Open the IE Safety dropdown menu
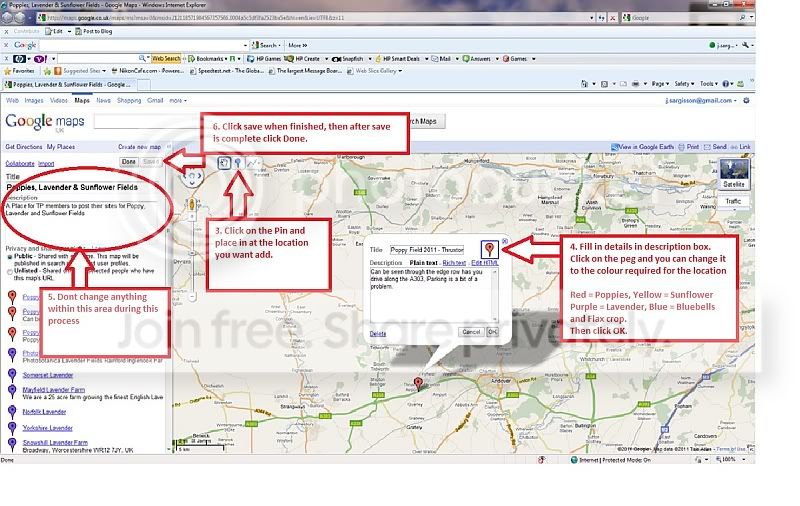The height and width of the screenshot is (506, 800). click(684, 84)
